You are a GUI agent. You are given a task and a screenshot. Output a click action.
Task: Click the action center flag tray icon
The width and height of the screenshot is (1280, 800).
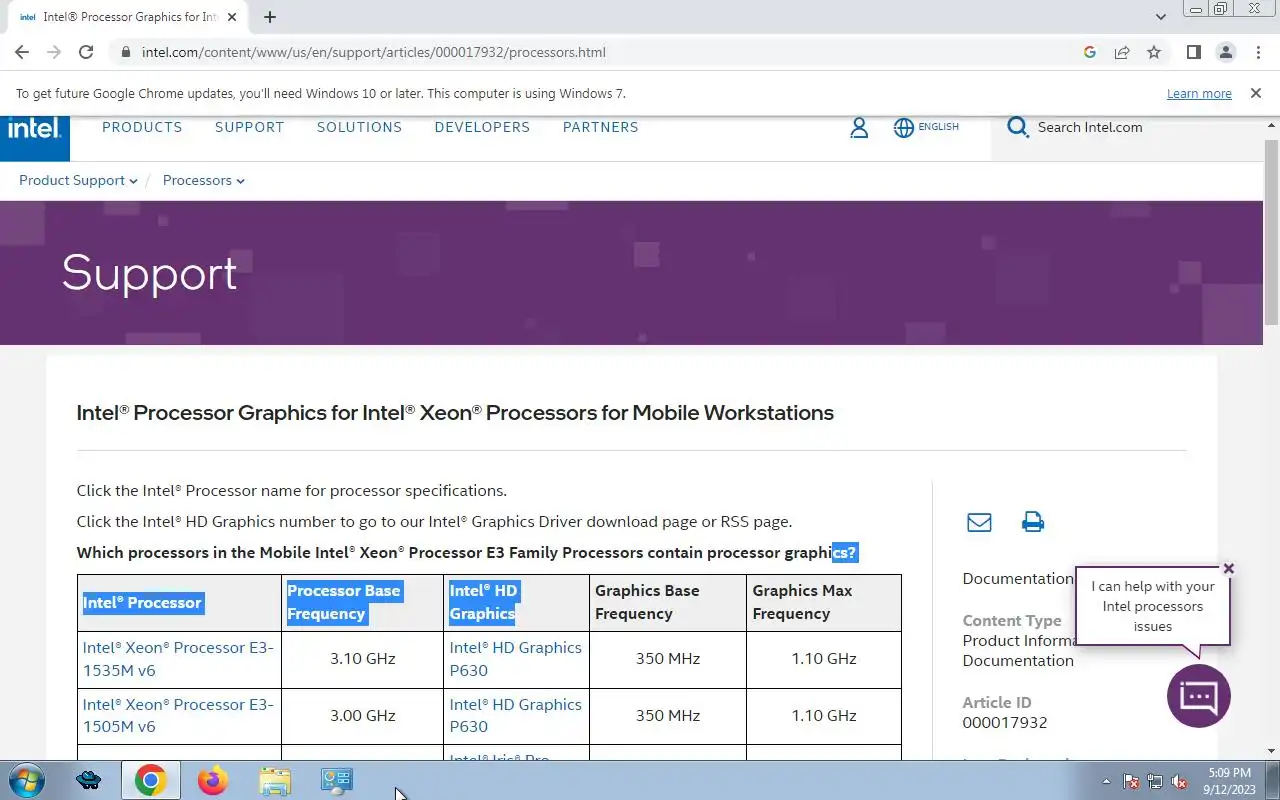point(1131,782)
